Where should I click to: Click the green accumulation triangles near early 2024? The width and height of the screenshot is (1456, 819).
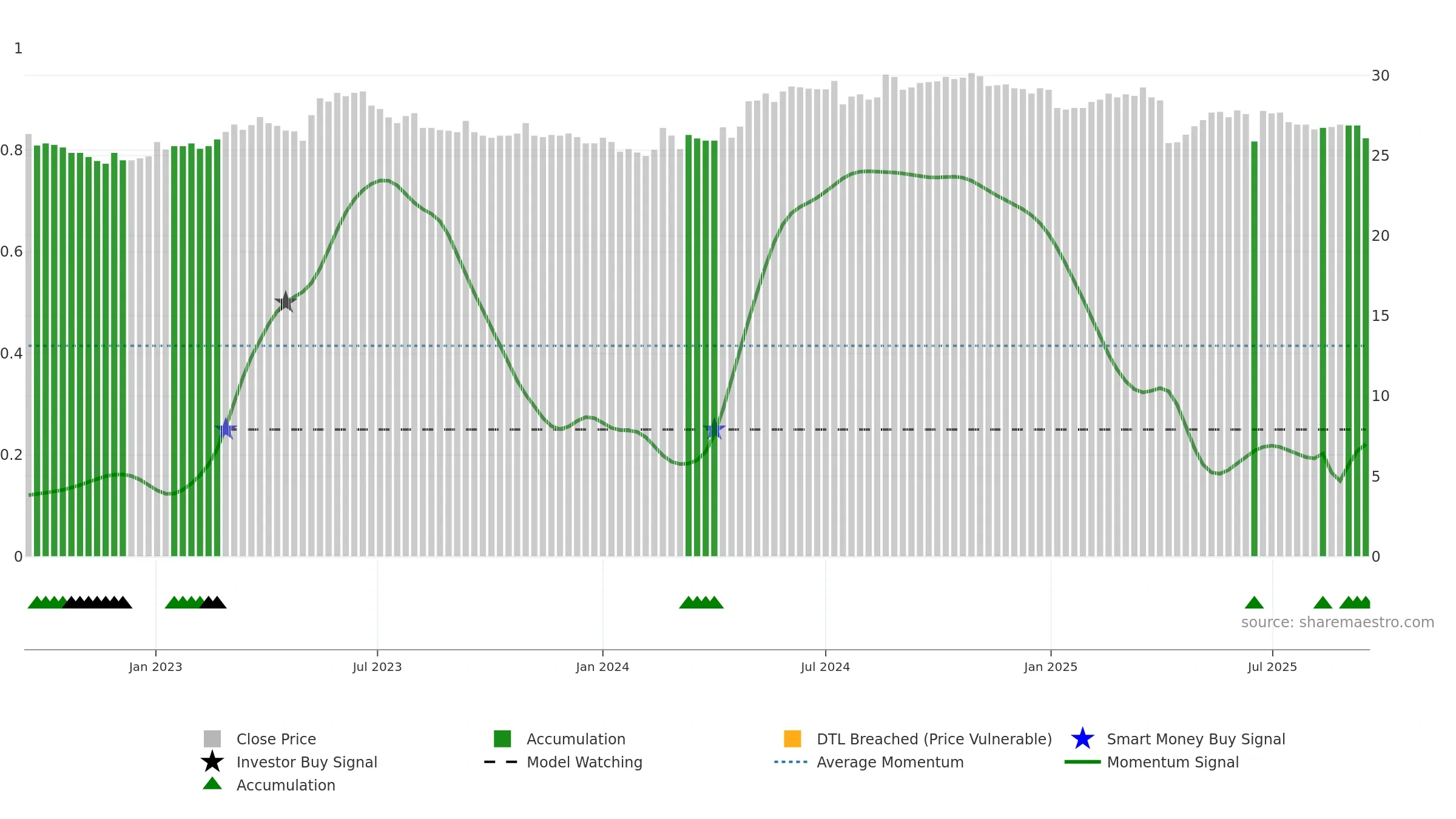(701, 602)
